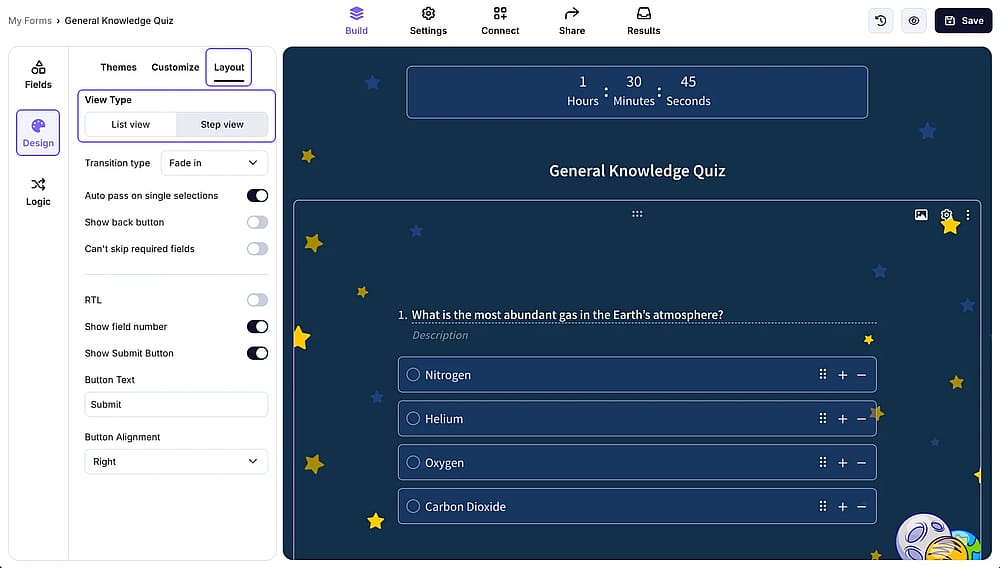Click the question image icon
The height and width of the screenshot is (568, 1000).
tap(921, 215)
